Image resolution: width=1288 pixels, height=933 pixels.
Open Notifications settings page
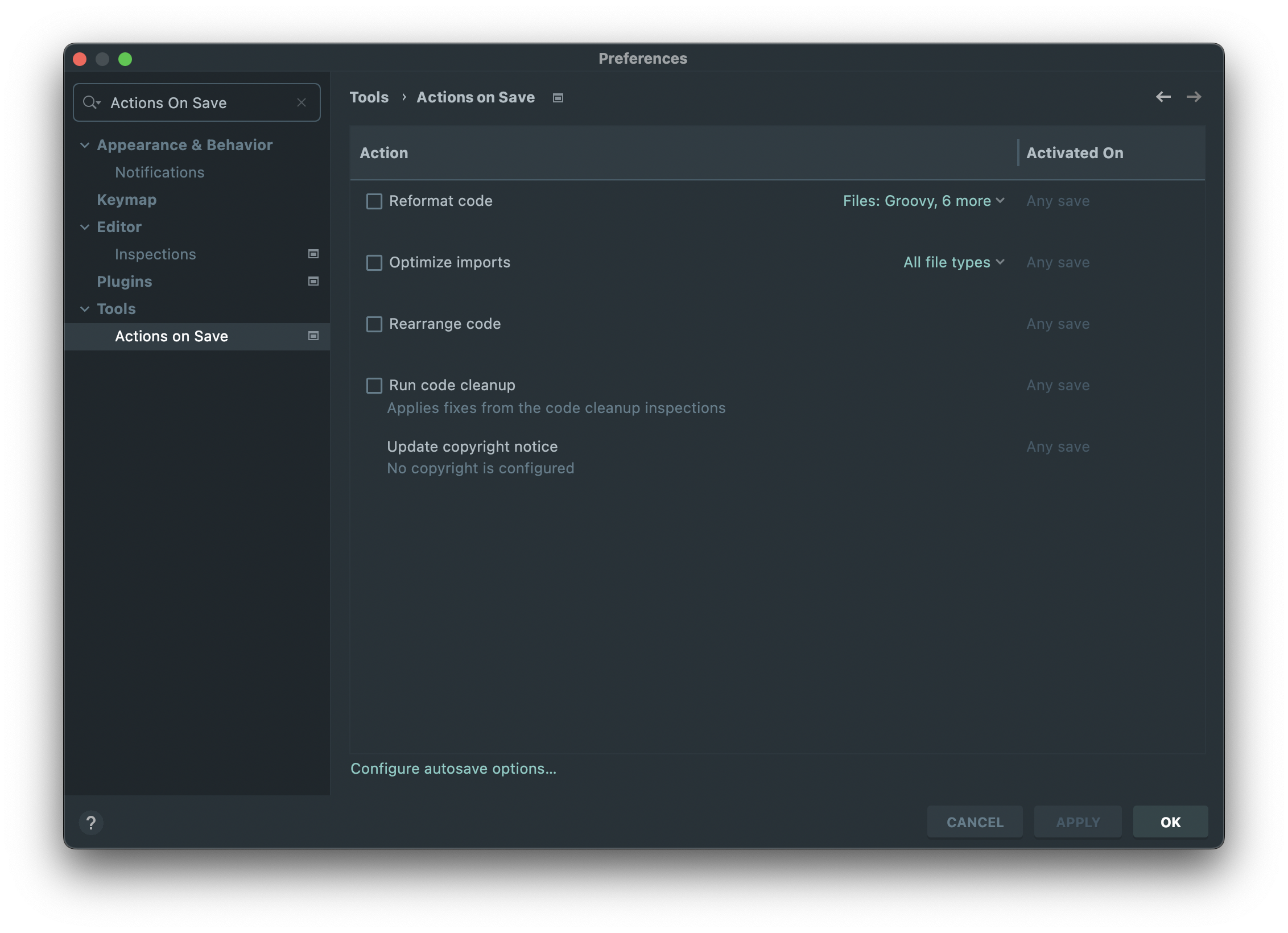click(159, 172)
